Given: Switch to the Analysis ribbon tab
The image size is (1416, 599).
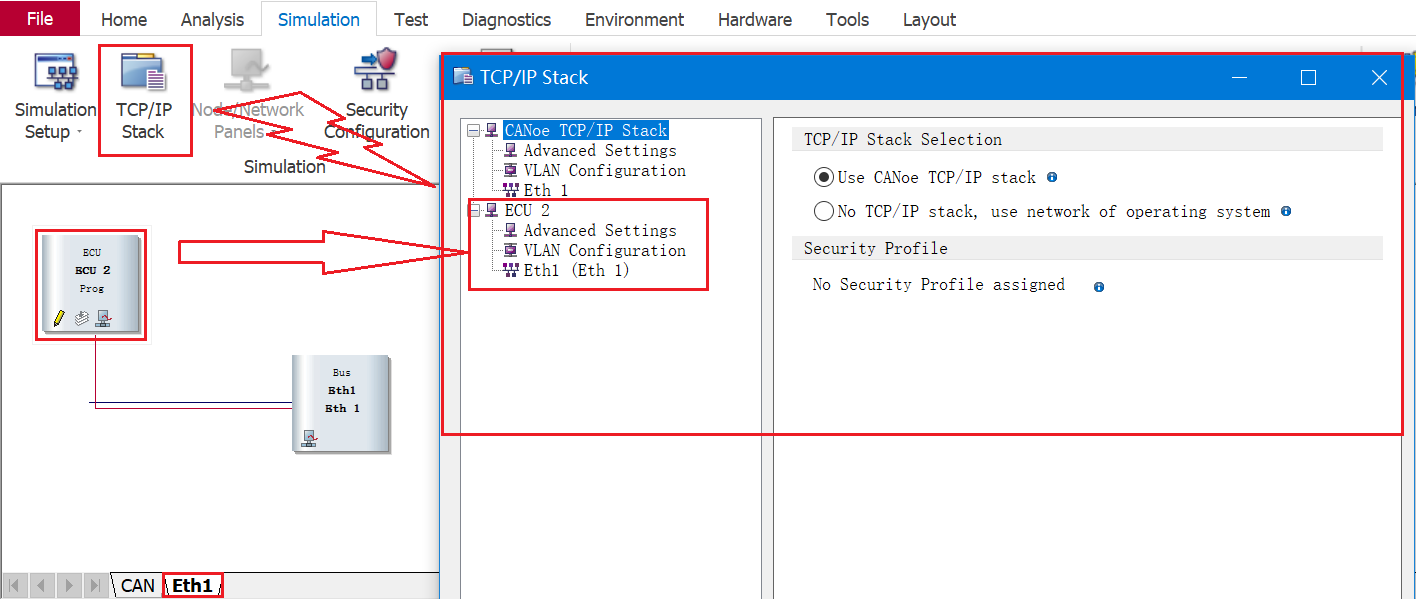Looking at the screenshot, I should click(212, 20).
